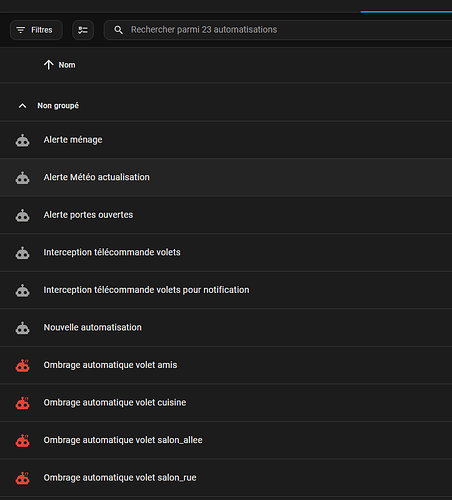Focus the Rechercher parmi 23 automatisations field
The image size is (452, 500).
(278, 30)
